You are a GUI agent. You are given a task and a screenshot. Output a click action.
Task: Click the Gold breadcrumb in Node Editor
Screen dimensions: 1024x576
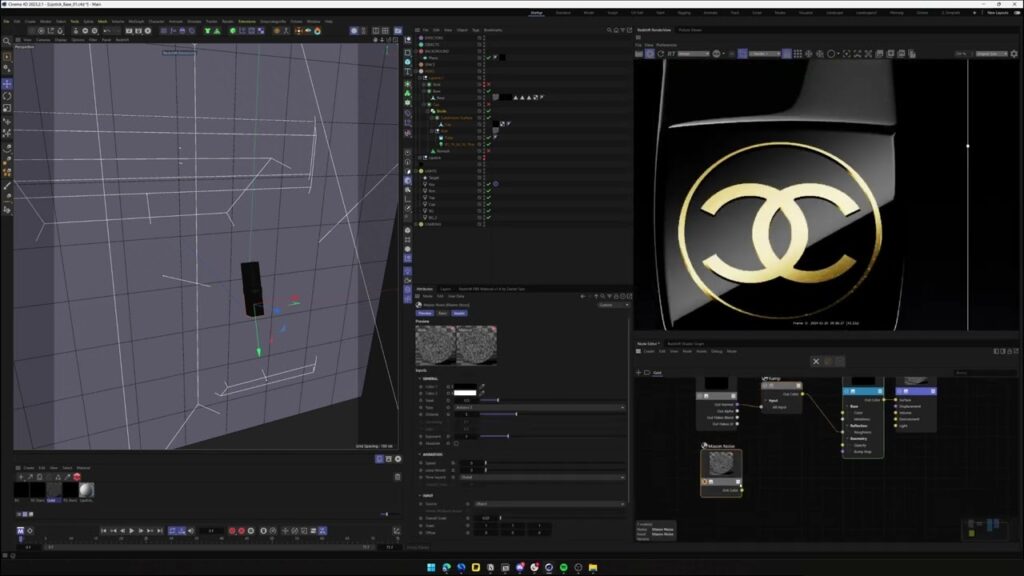click(657, 373)
